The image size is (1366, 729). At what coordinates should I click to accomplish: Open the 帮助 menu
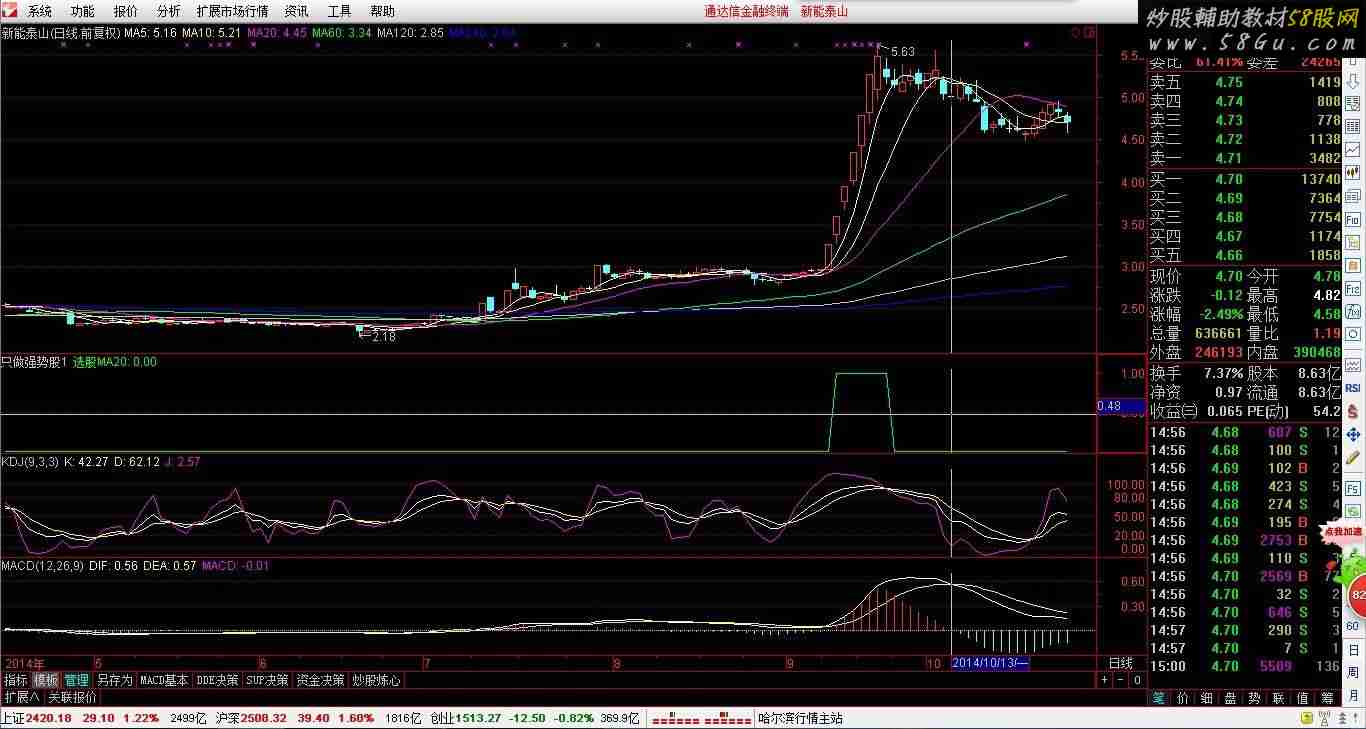pyautogui.click(x=382, y=11)
